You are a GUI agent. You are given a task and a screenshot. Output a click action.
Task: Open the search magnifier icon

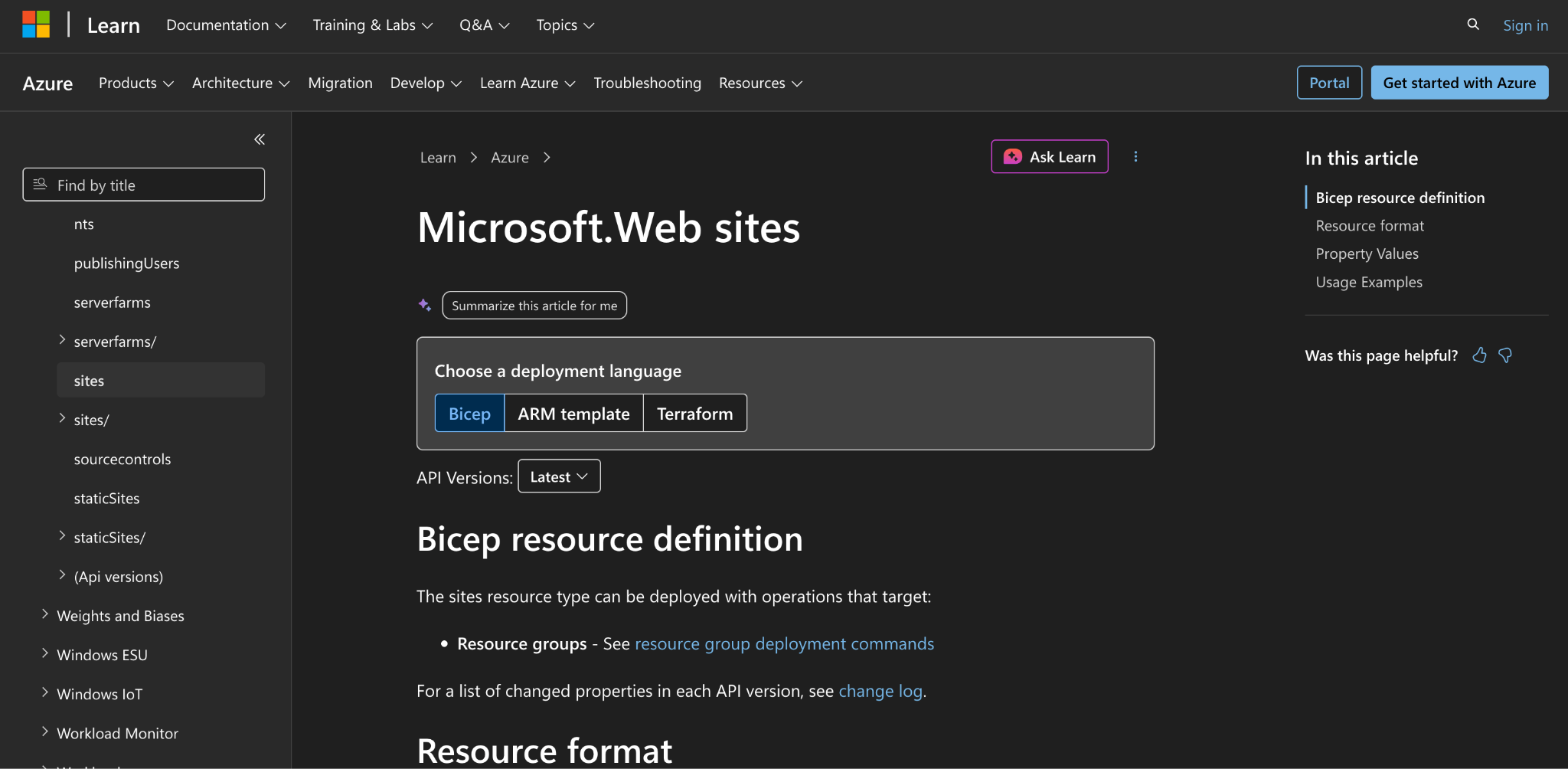pos(1473,25)
